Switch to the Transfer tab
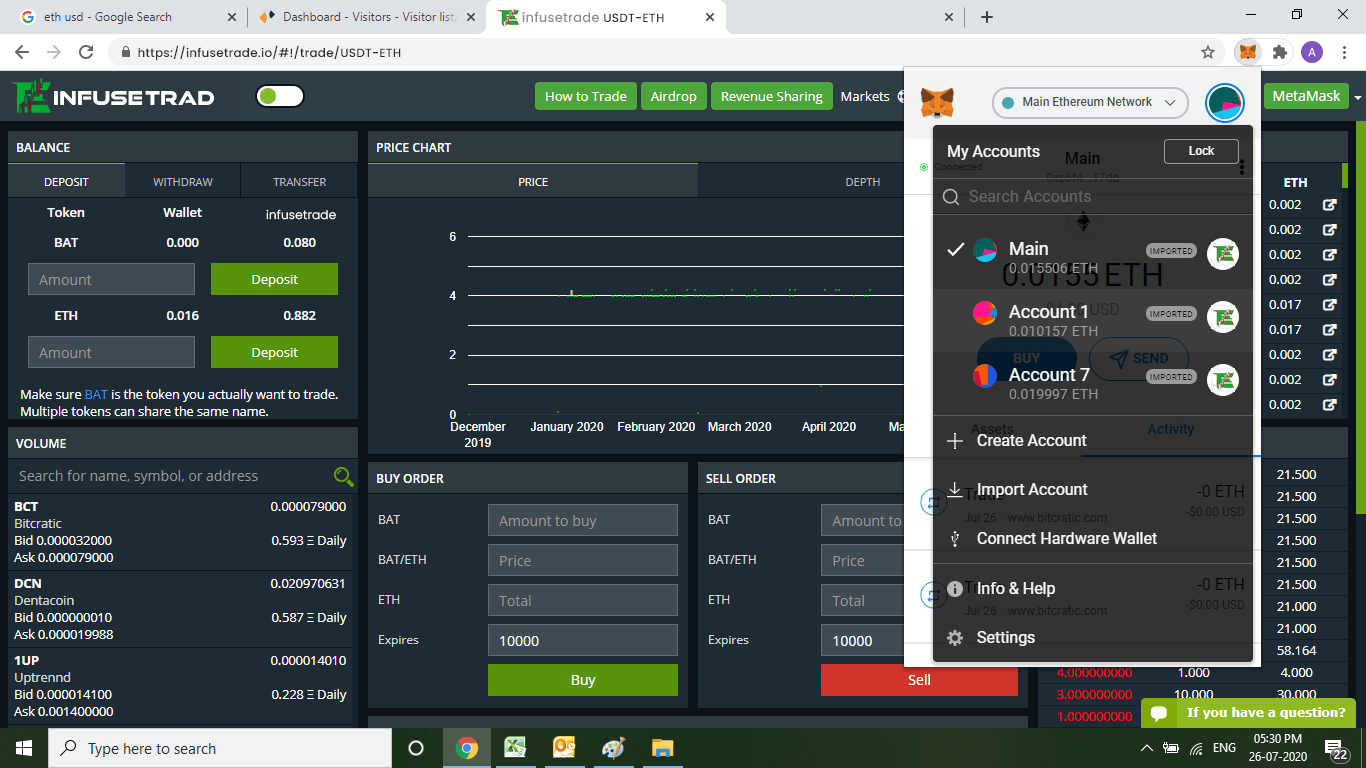The width and height of the screenshot is (1366, 768). click(300, 182)
